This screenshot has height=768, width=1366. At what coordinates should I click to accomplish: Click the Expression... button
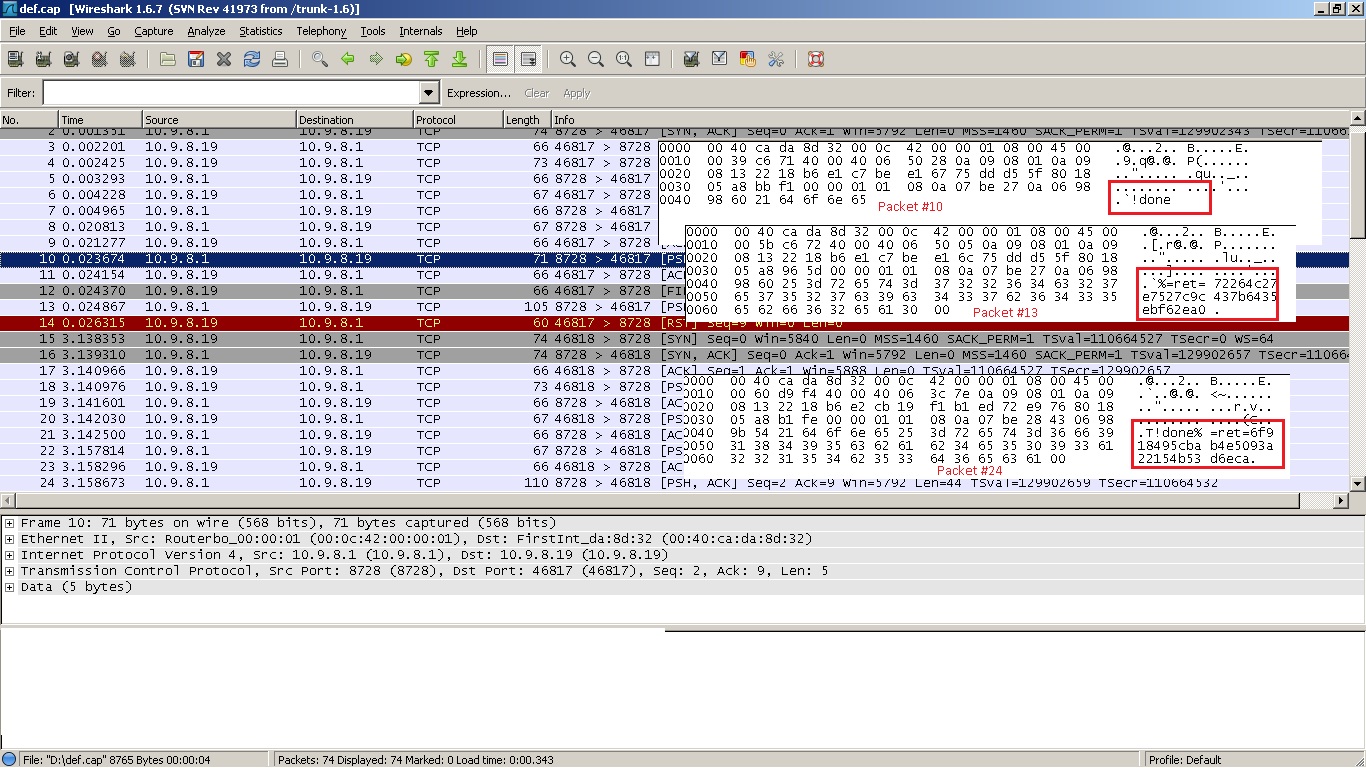coord(479,93)
